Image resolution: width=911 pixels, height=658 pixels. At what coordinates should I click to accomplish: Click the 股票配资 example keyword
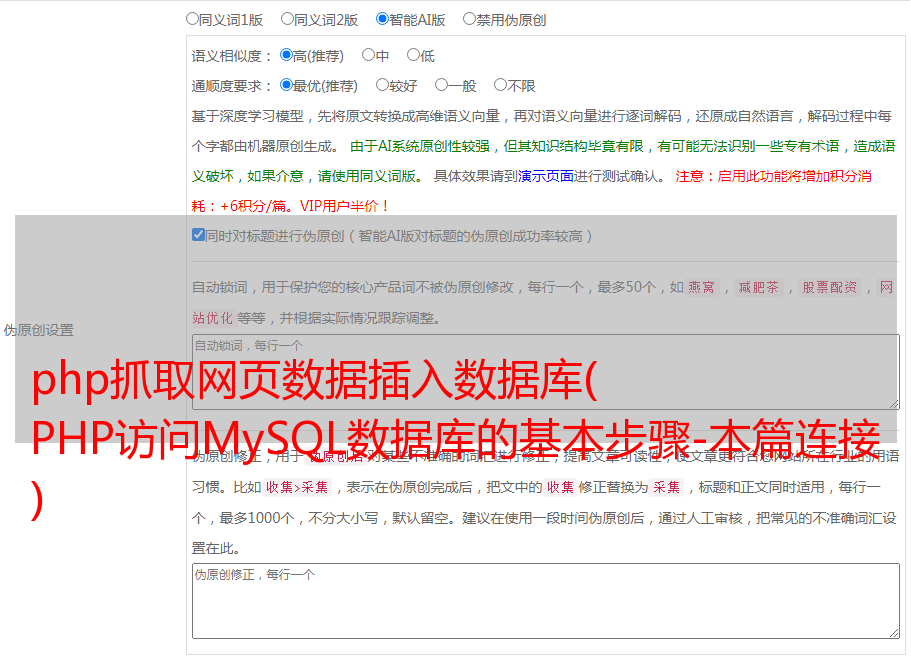830,287
